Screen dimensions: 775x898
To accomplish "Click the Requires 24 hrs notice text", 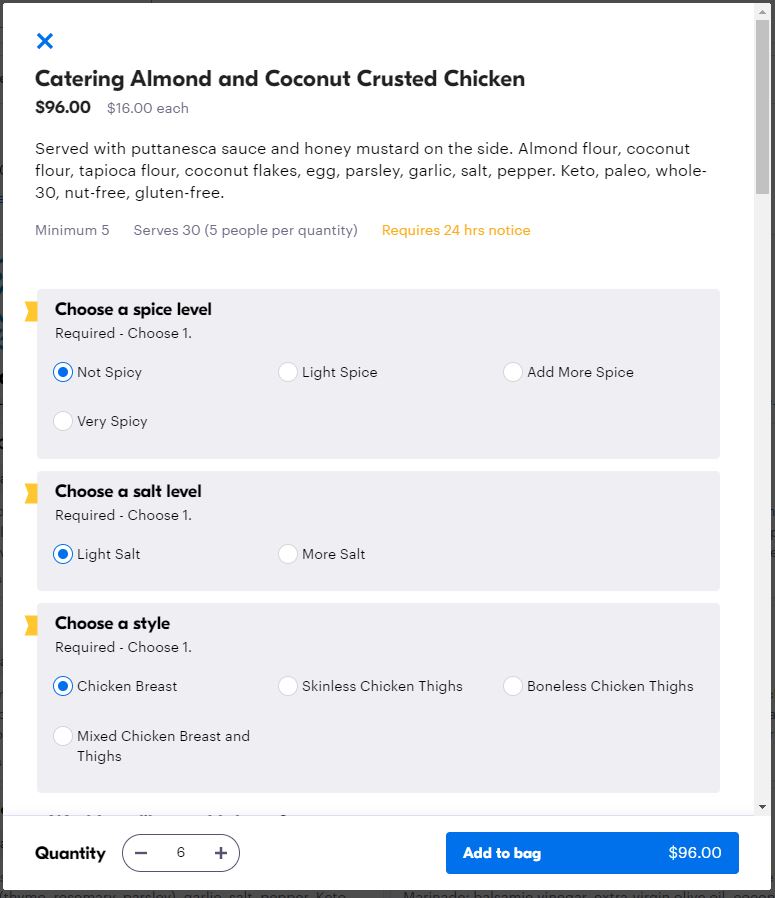I will [456, 230].
